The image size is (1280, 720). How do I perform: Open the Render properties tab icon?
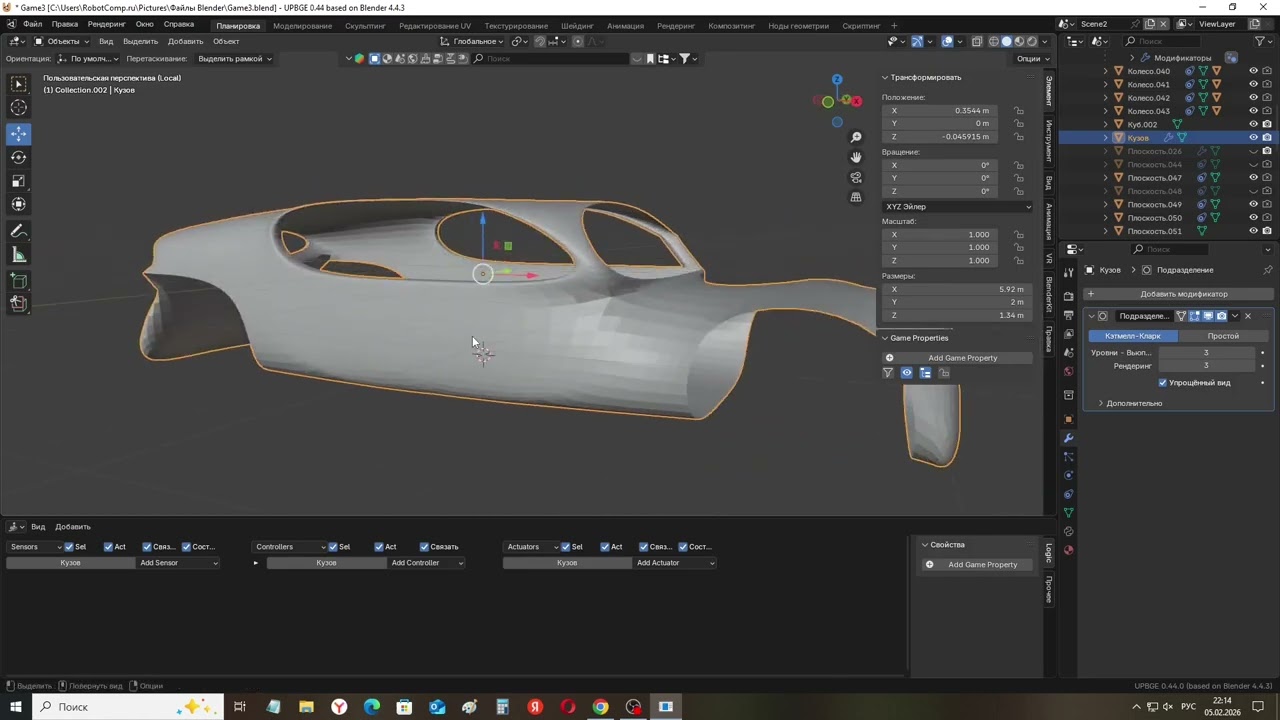[1068, 296]
